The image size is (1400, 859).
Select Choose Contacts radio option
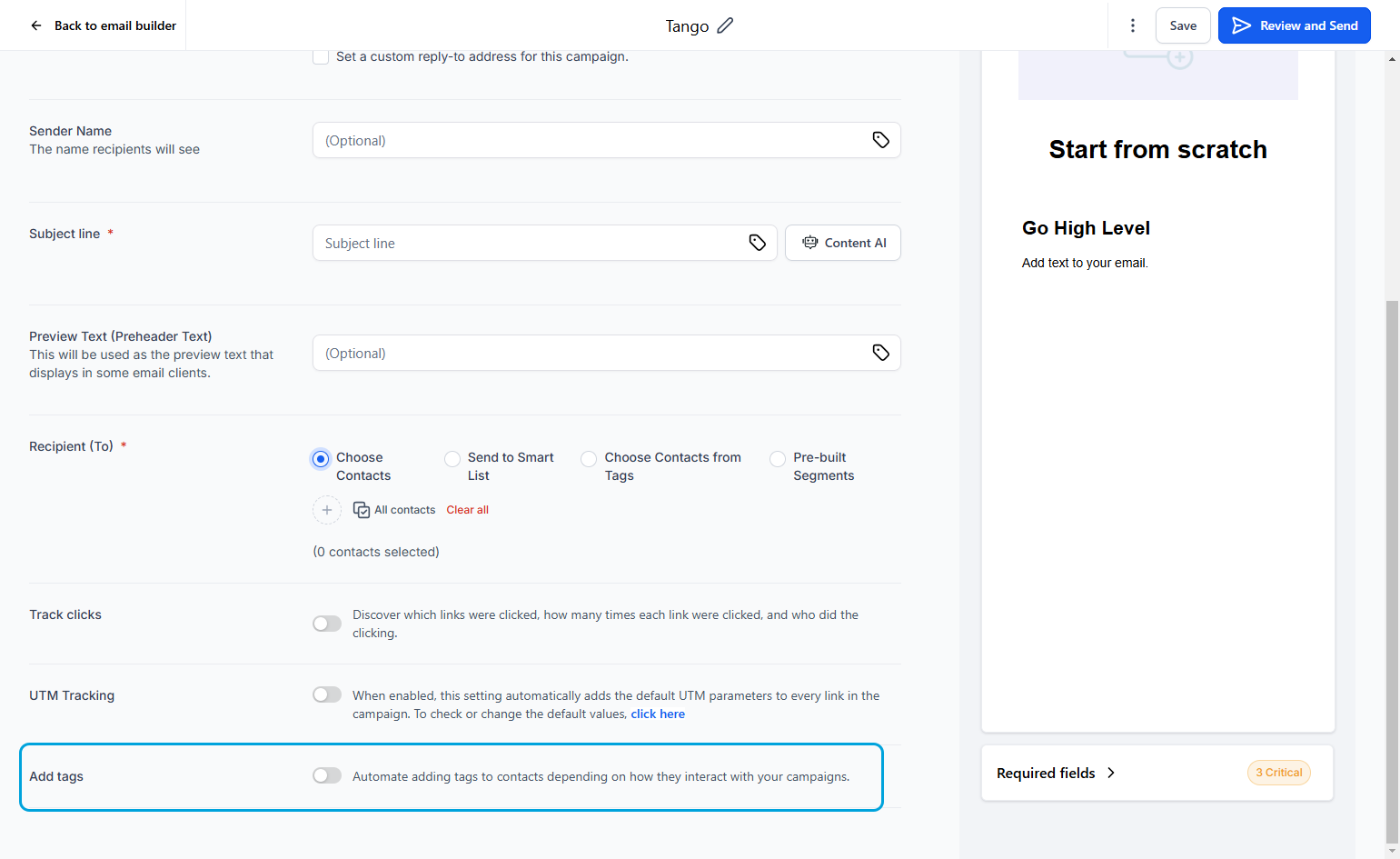(321, 459)
